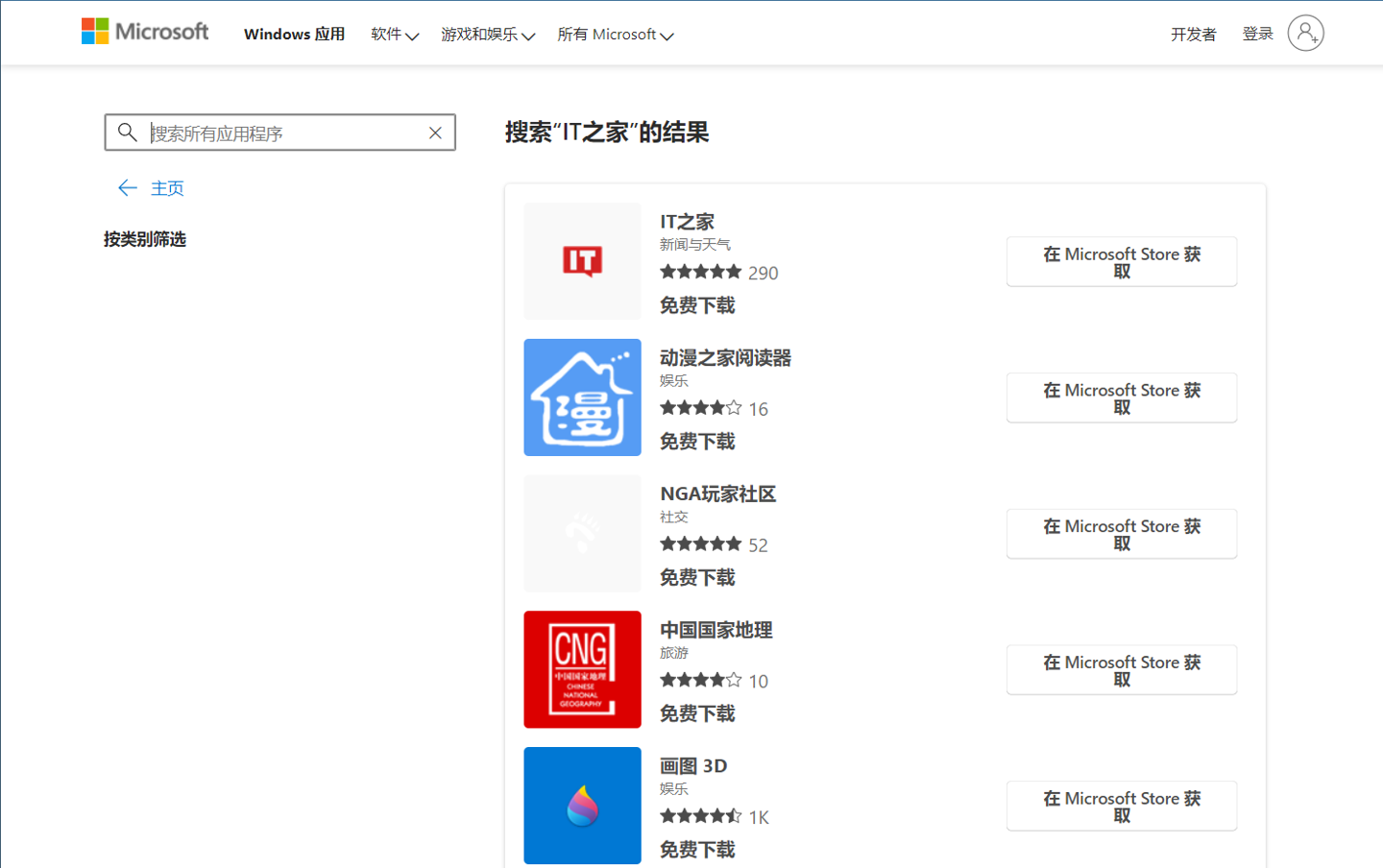Click the 画图 3D star rating 1K
Image resolution: width=1383 pixels, height=868 pixels.
point(715,817)
